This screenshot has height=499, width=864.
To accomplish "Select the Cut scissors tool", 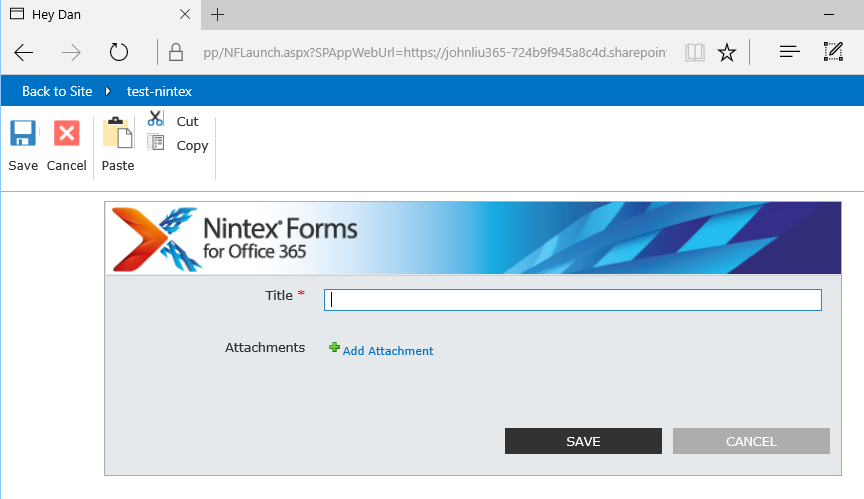I will click(x=156, y=120).
